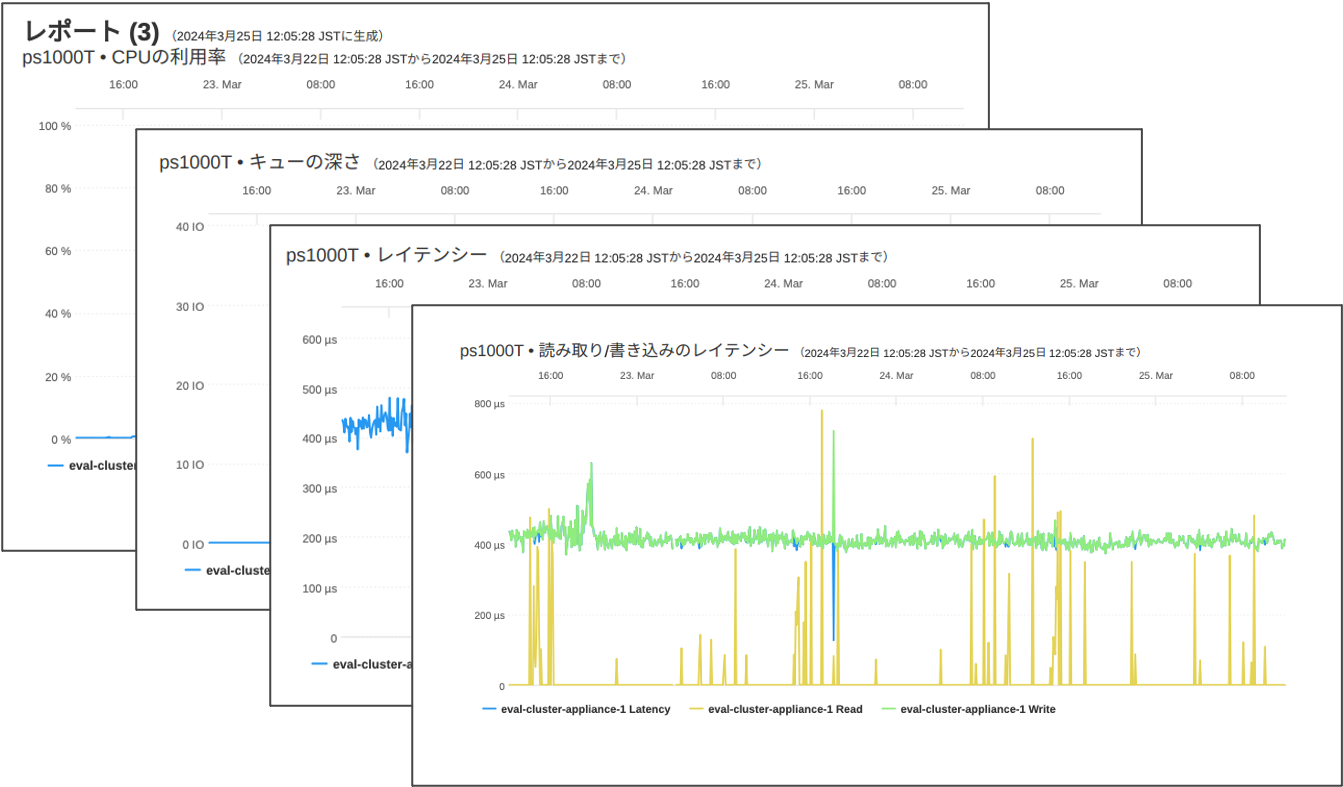Hide the eval-cluster-appliance-1 Read series legend
The width and height of the screenshot is (1343, 787).
coord(784,709)
